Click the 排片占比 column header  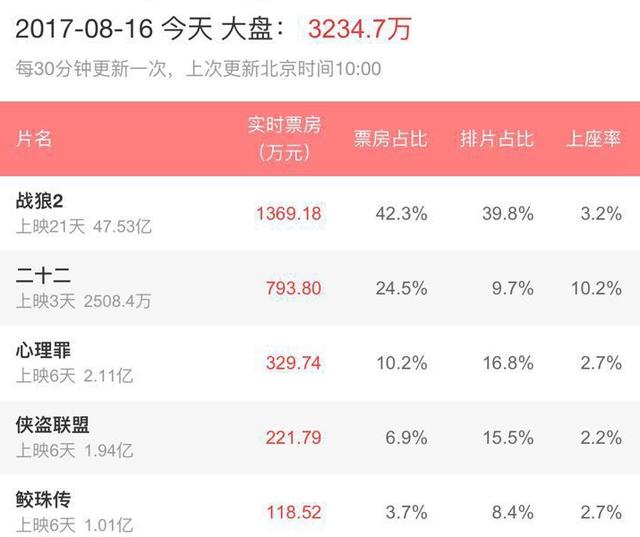497,139
